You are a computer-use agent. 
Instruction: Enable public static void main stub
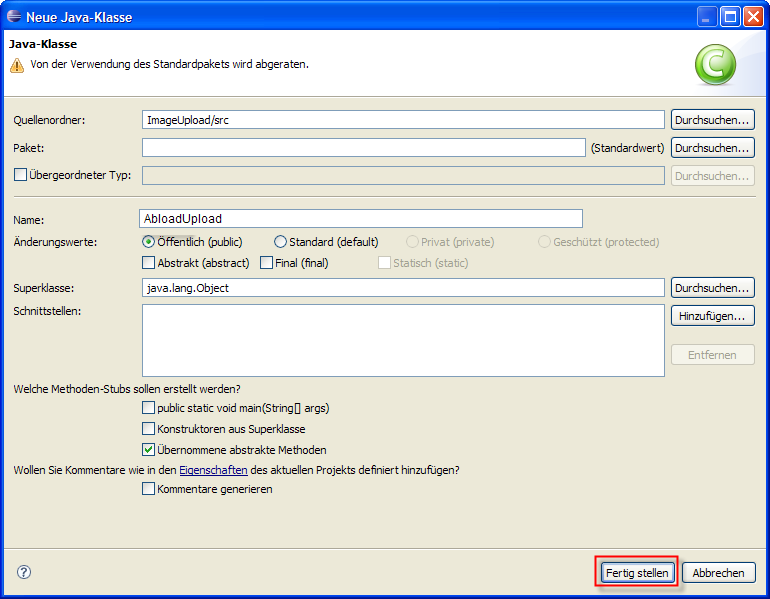click(x=149, y=408)
